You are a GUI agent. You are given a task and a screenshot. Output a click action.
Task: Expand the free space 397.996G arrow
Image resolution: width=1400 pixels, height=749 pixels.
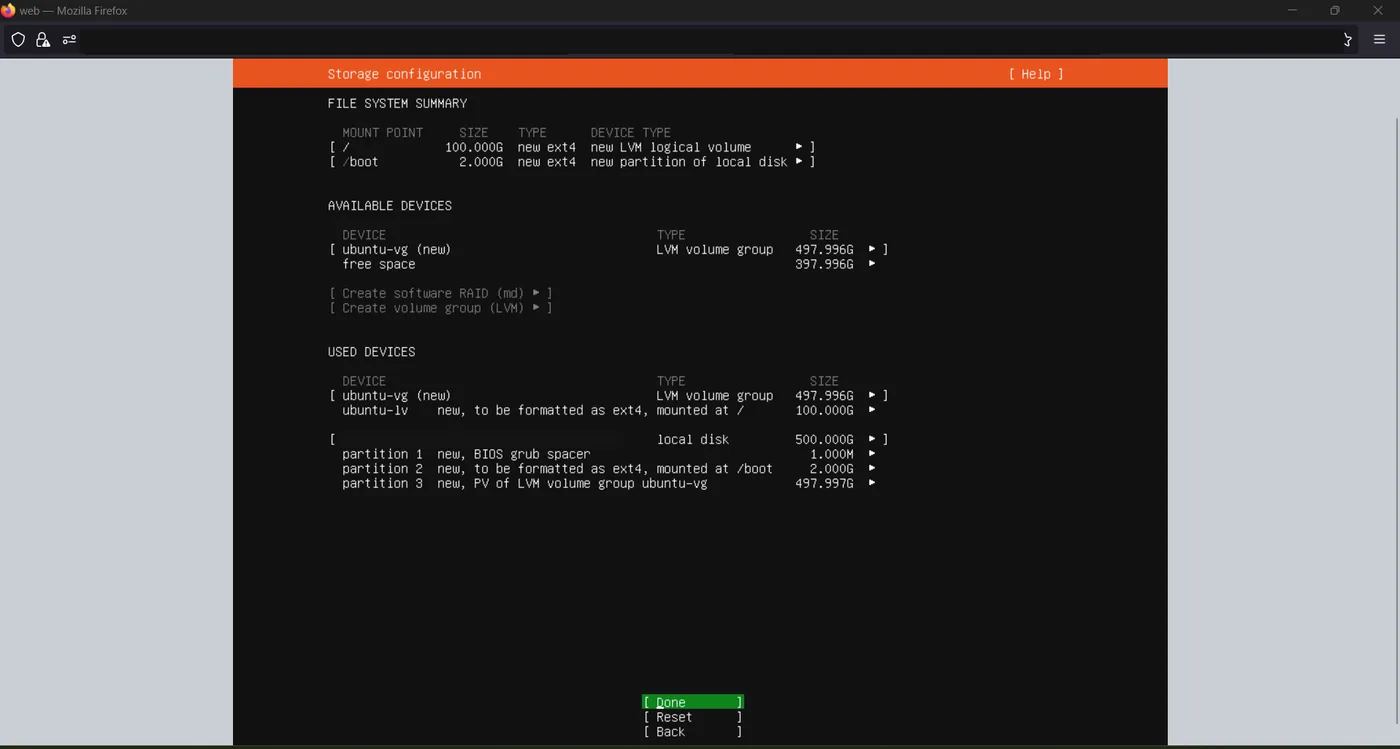(x=872, y=264)
